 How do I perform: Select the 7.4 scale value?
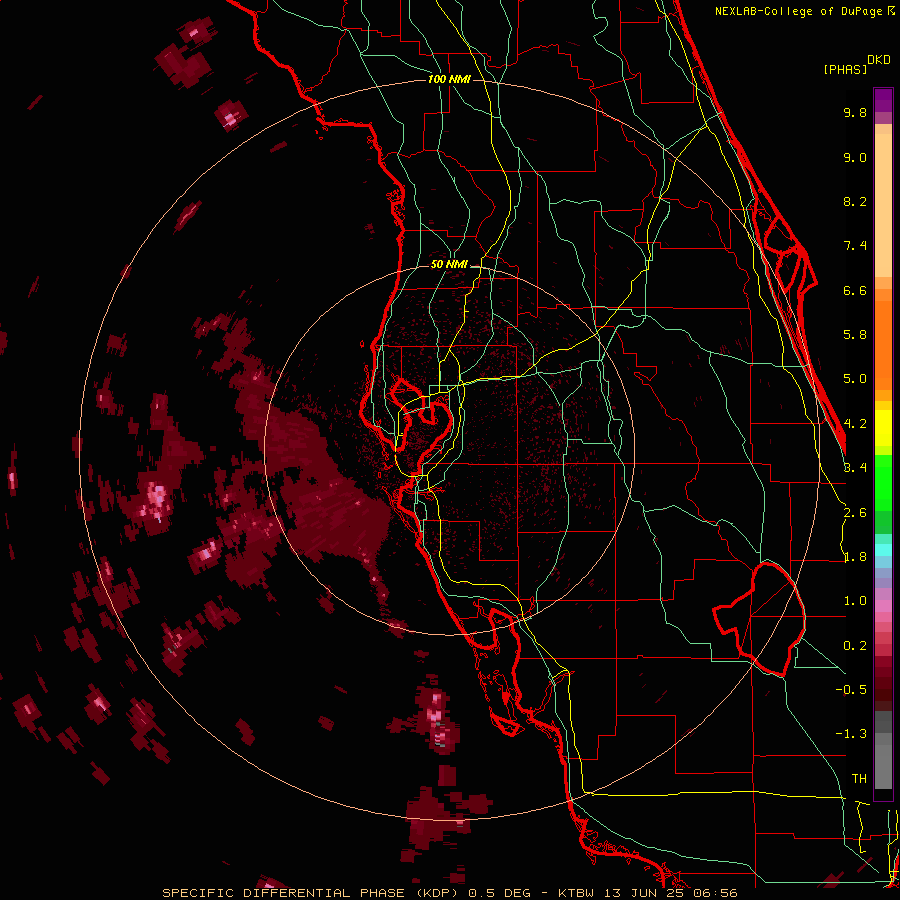coord(855,246)
